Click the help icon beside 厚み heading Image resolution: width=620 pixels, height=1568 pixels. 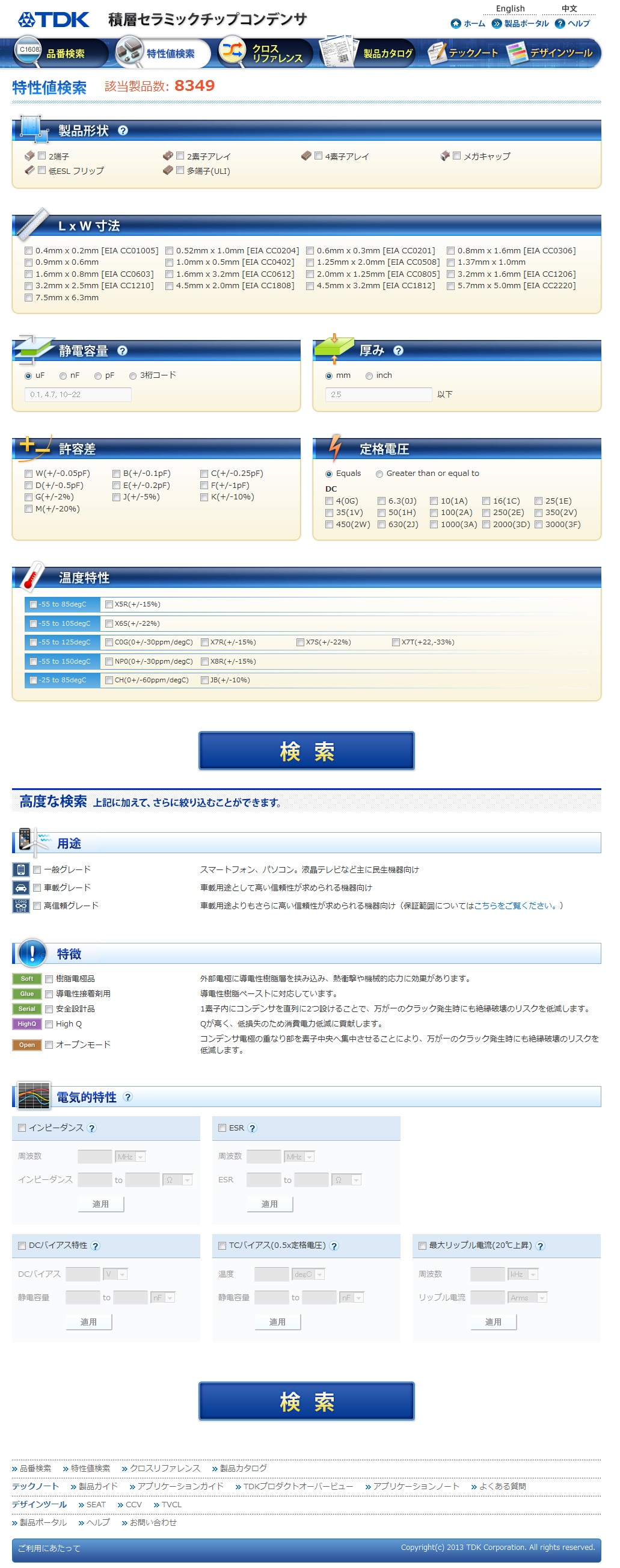tap(399, 351)
